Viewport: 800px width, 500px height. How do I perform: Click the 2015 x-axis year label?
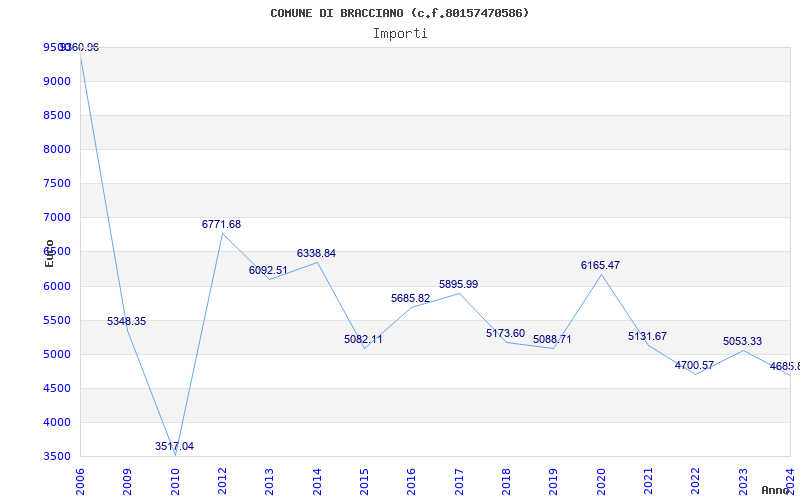pos(364,482)
